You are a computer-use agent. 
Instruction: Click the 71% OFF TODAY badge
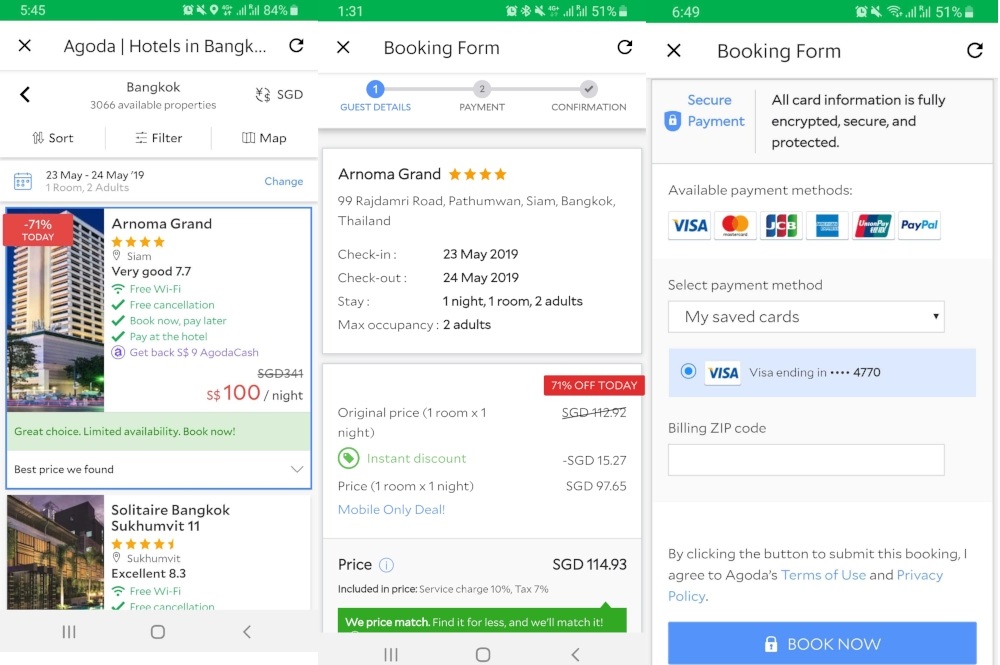pyautogui.click(x=594, y=385)
